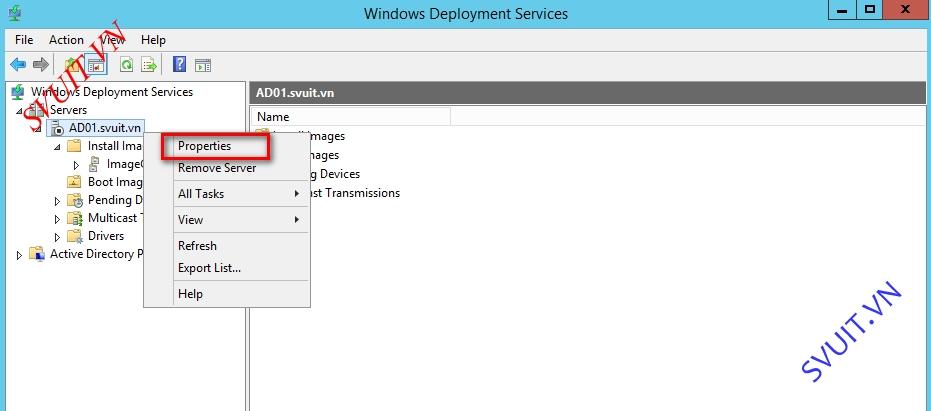Click the Export List toolbar icon

click(x=148, y=64)
